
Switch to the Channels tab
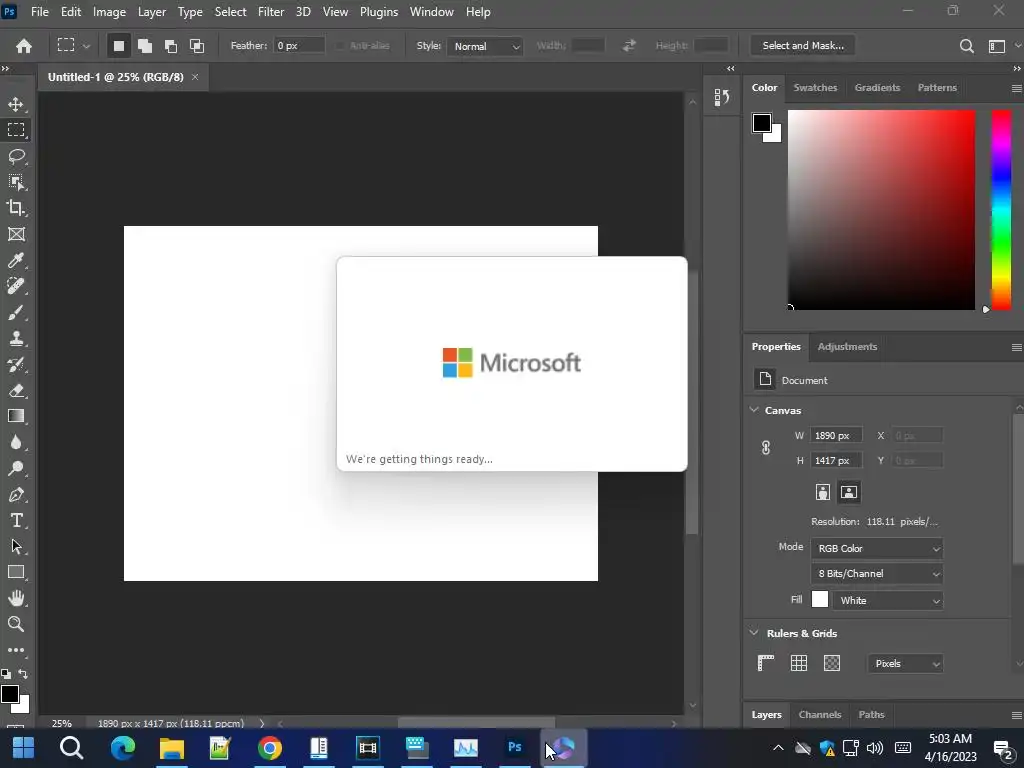click(x=820, y=714)
